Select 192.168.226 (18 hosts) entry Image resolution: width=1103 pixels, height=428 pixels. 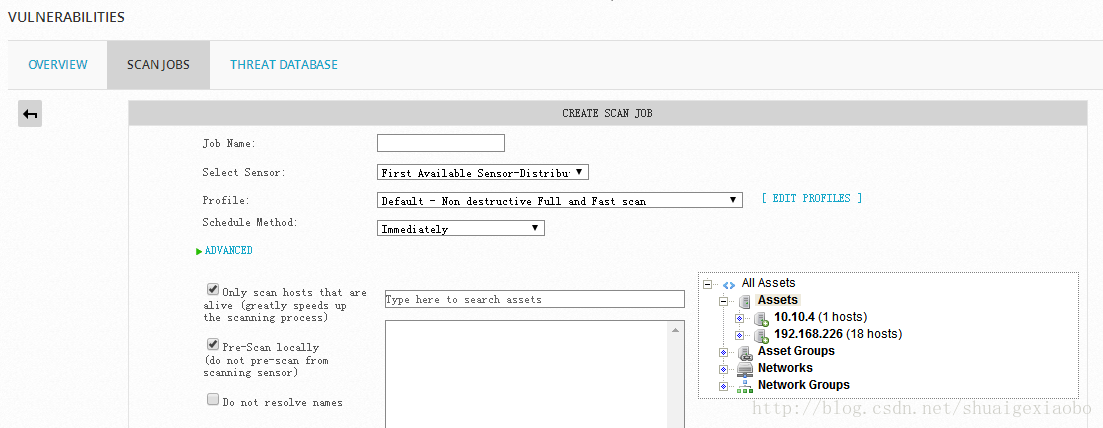coord(838,334)
